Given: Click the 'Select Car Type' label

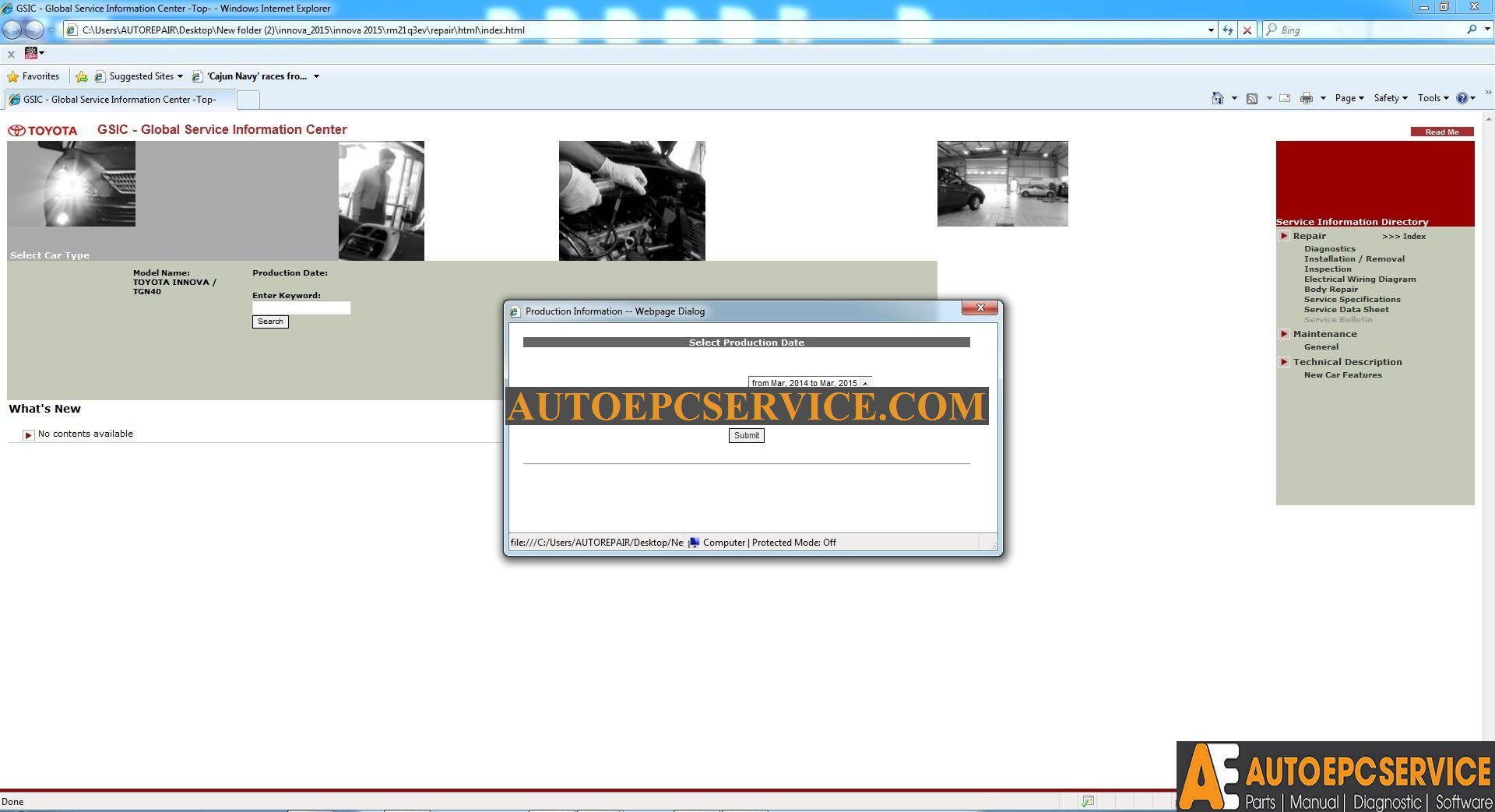Looking at the screenshot, I should pyautogui.click(x=50, y=255).
